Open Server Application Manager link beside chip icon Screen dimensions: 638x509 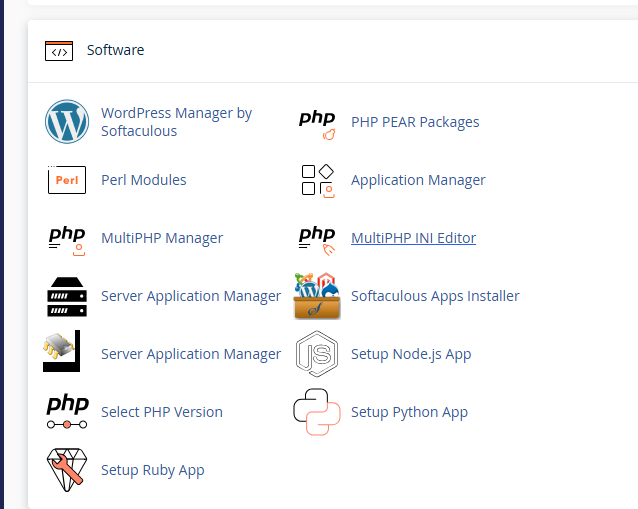191,354
